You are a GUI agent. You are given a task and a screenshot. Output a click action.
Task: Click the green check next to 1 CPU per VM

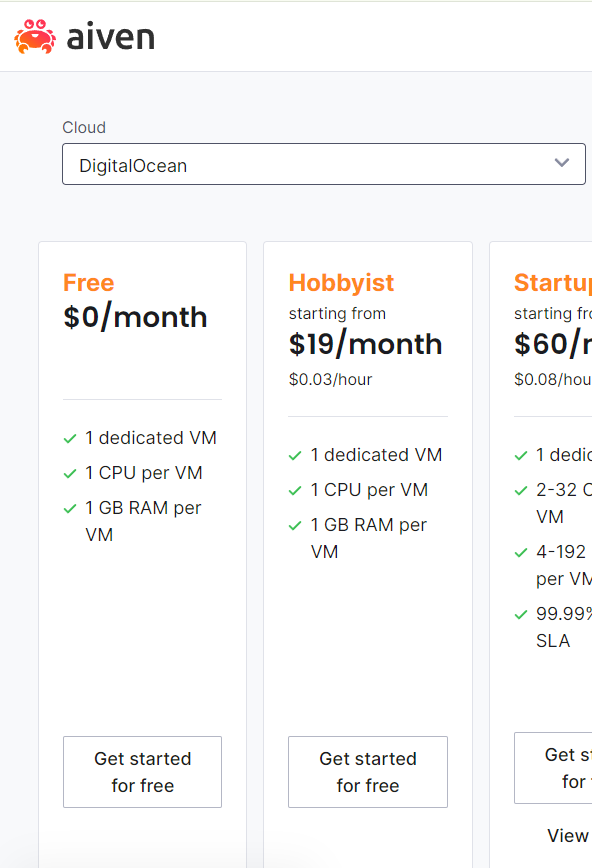tap(70, 472)
